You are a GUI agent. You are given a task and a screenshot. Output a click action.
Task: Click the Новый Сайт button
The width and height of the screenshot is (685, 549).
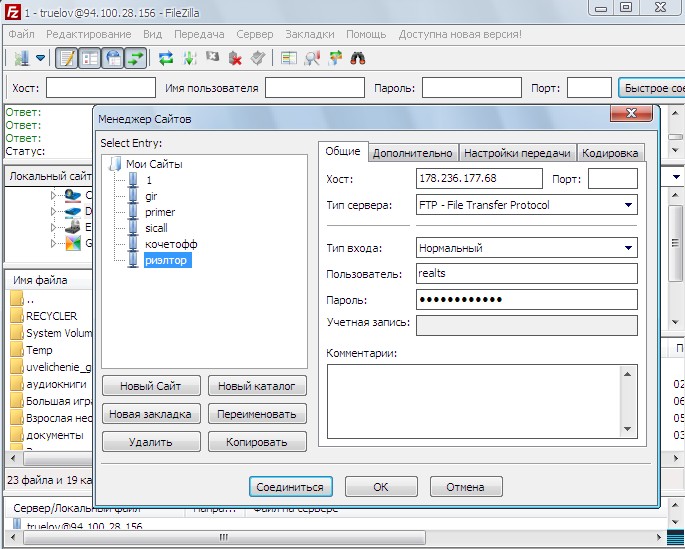151,386
